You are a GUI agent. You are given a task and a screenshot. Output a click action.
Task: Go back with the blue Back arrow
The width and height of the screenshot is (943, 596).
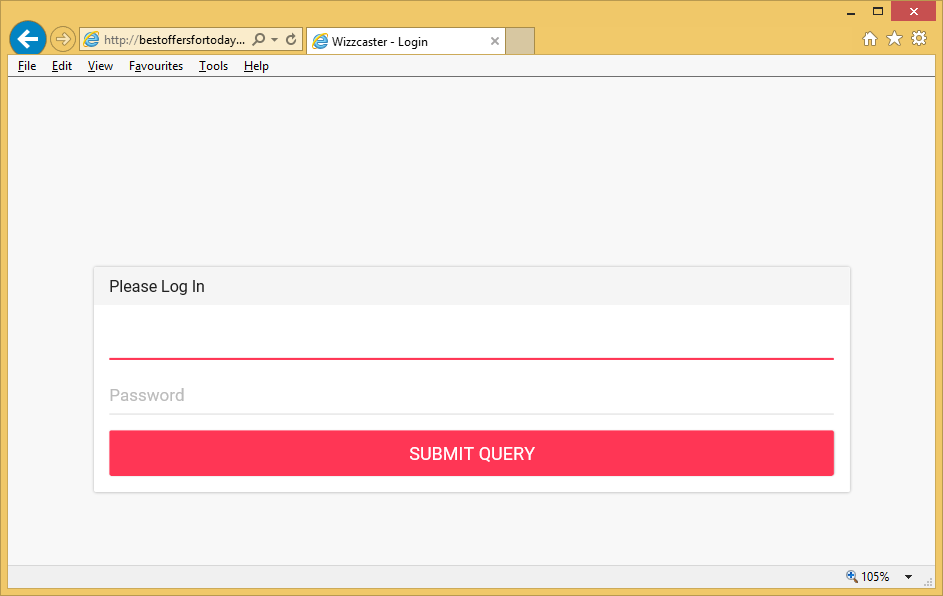click(x=28, y=39)
